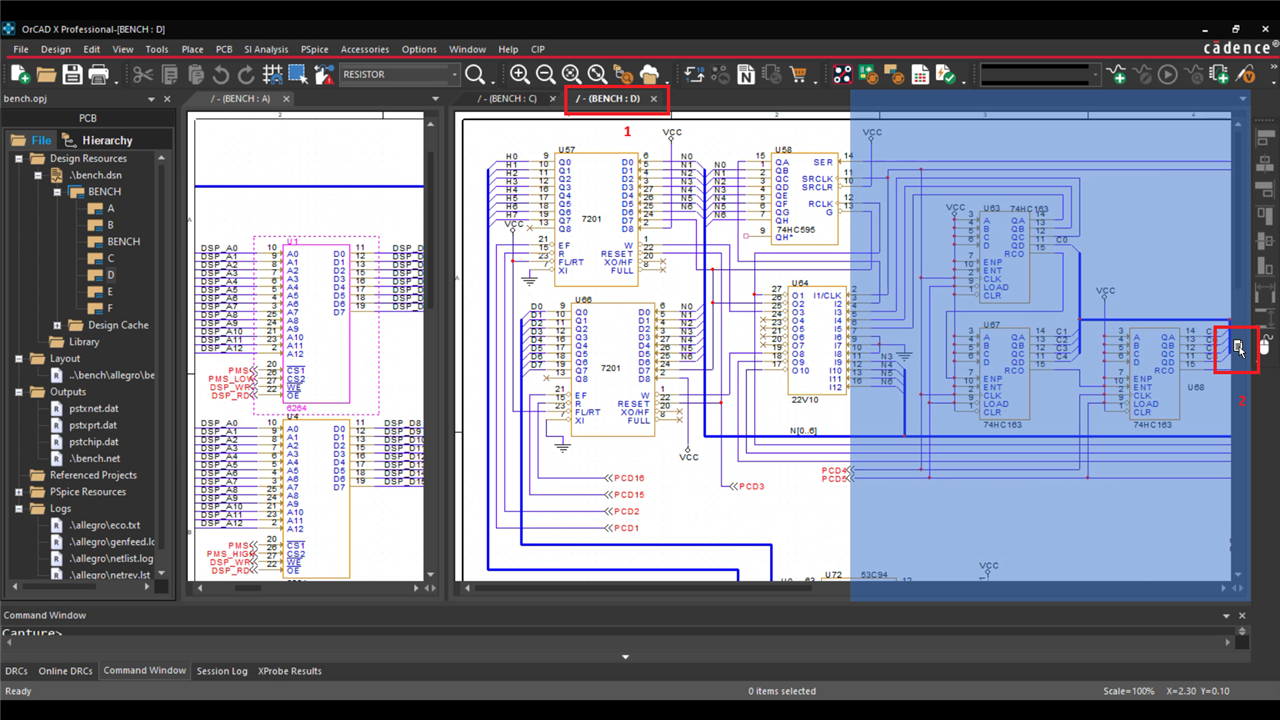Select pstxnet.dat in Outputs
Screen dimensions: 1280x720
click(x=94, y=408)
